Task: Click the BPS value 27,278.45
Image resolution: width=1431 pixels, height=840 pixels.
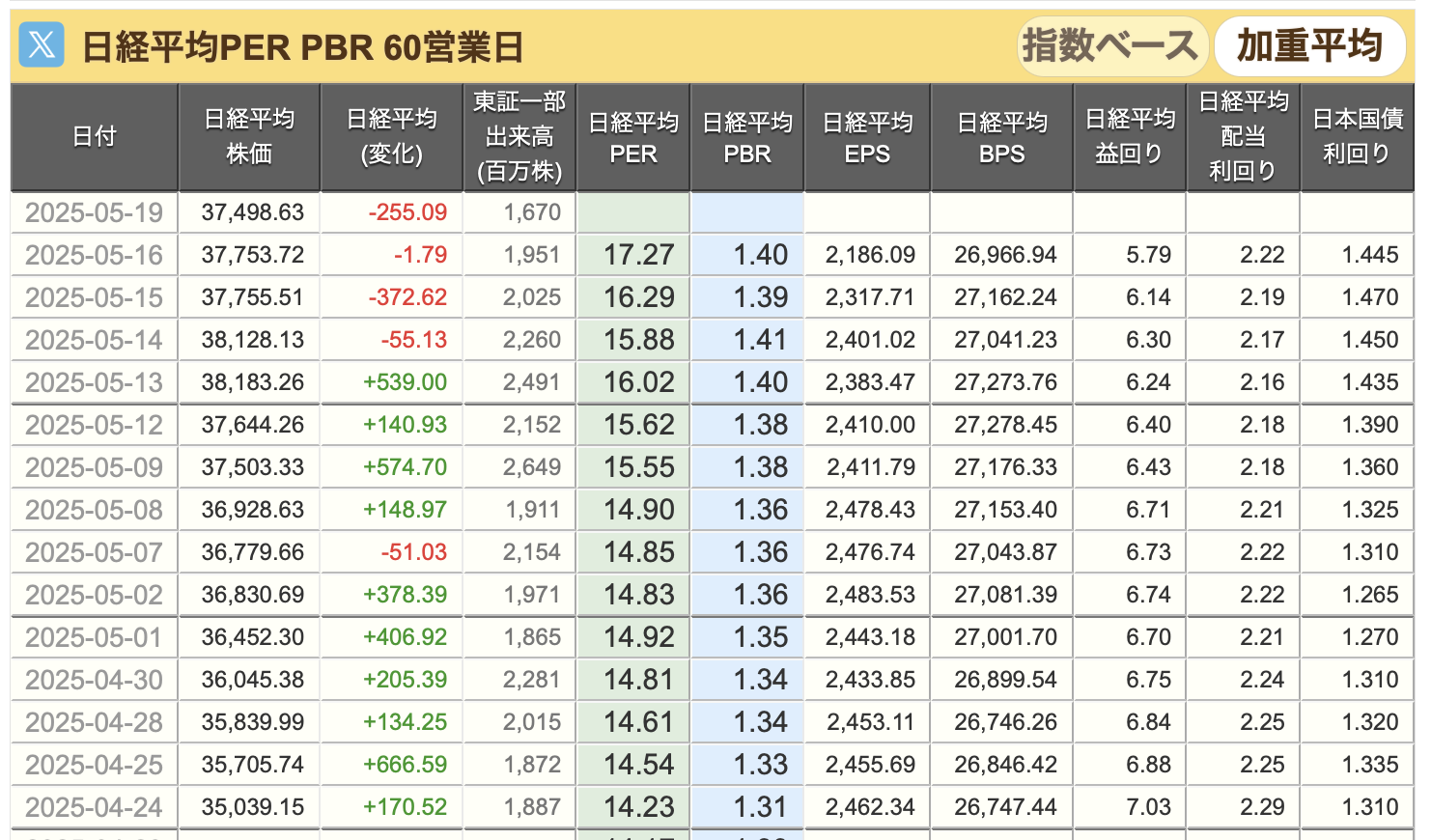Action: click(1006, 425)
